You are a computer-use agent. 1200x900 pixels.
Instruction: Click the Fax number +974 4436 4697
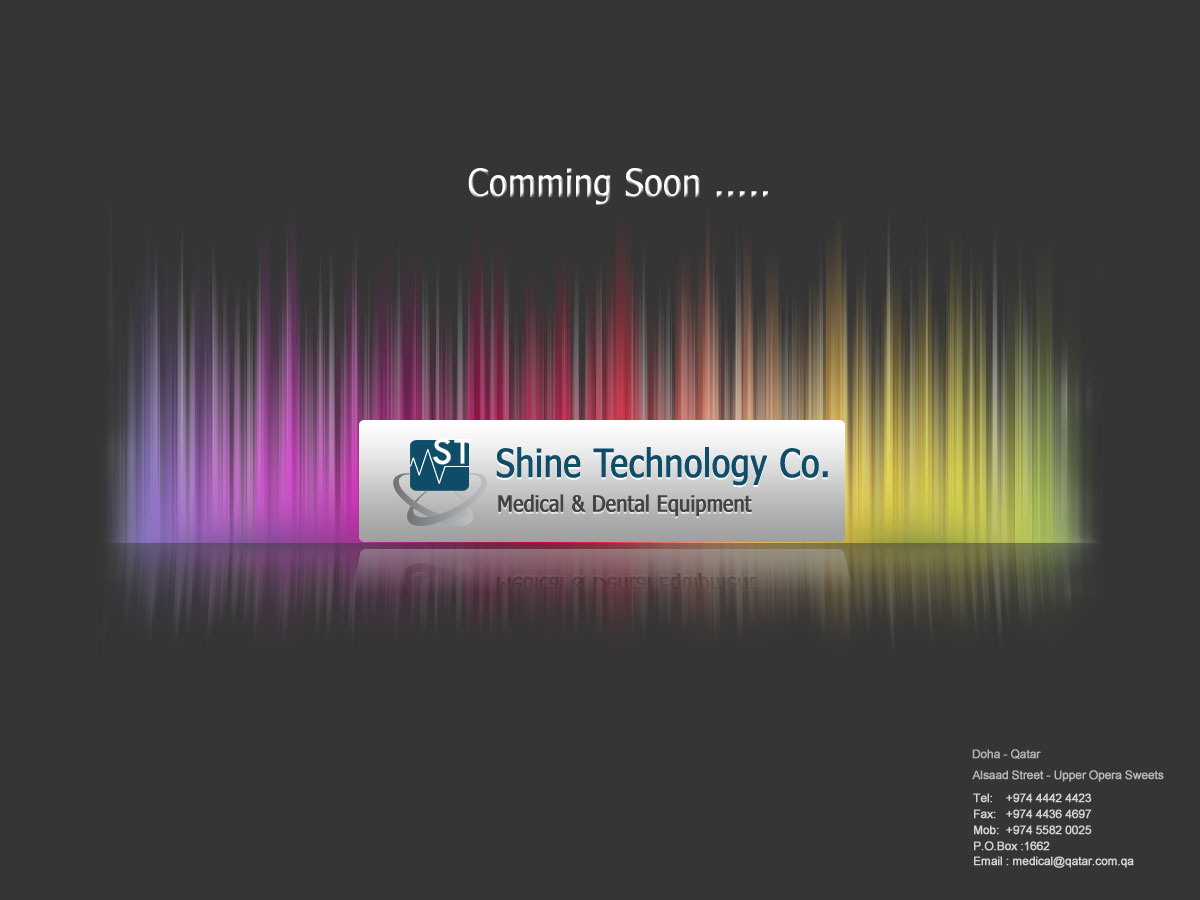click(1048, 814)
